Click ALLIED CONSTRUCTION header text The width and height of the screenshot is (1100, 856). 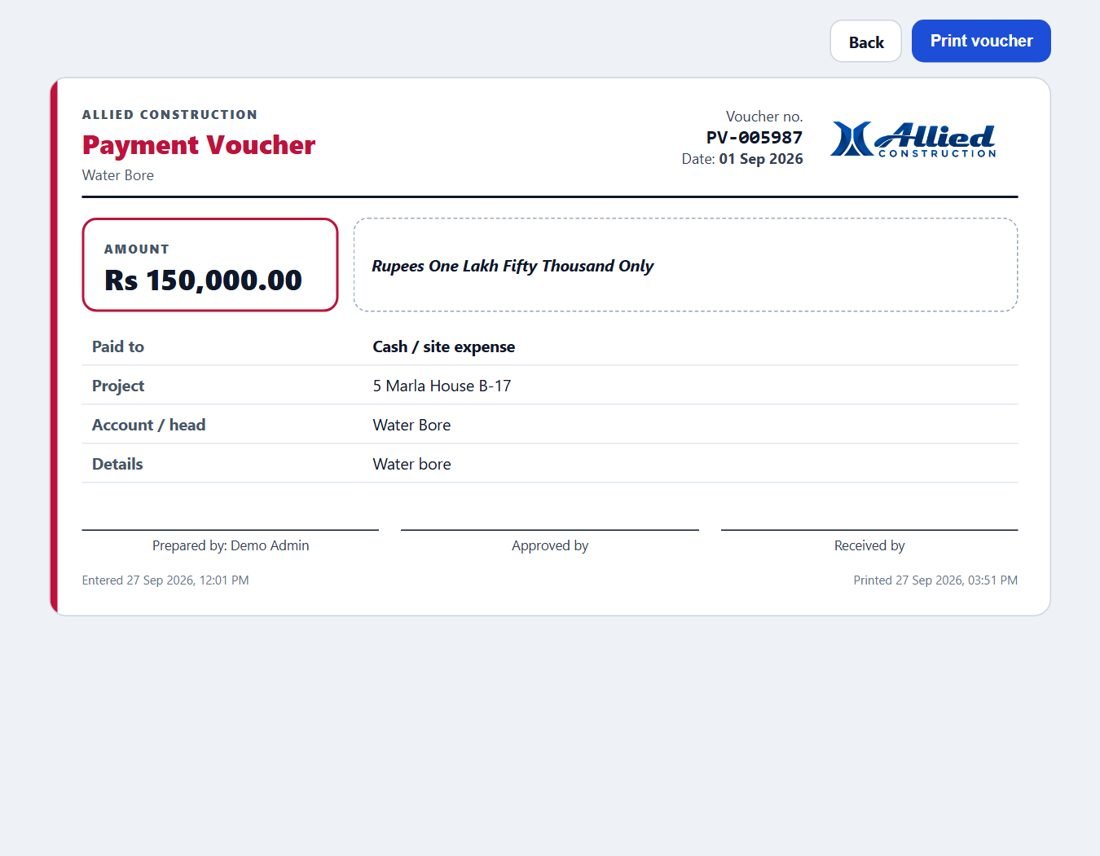coord(170,114)
